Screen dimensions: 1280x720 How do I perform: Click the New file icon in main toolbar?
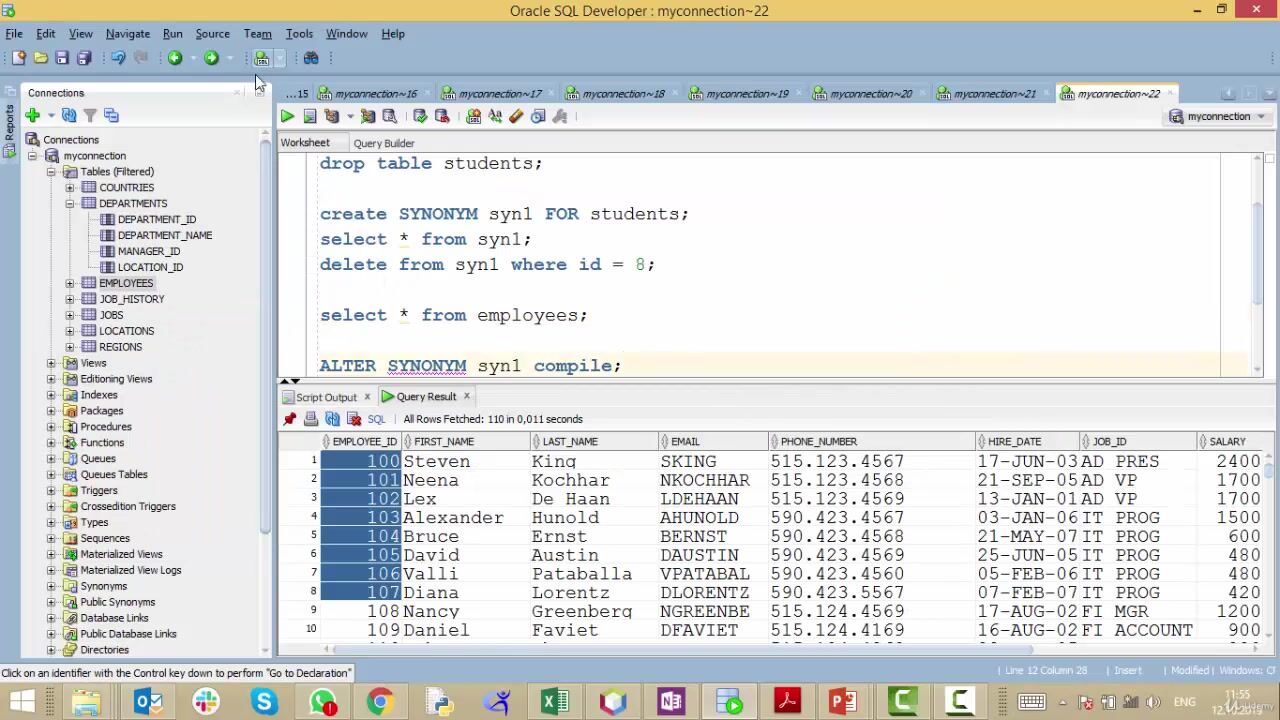(18, 58)
